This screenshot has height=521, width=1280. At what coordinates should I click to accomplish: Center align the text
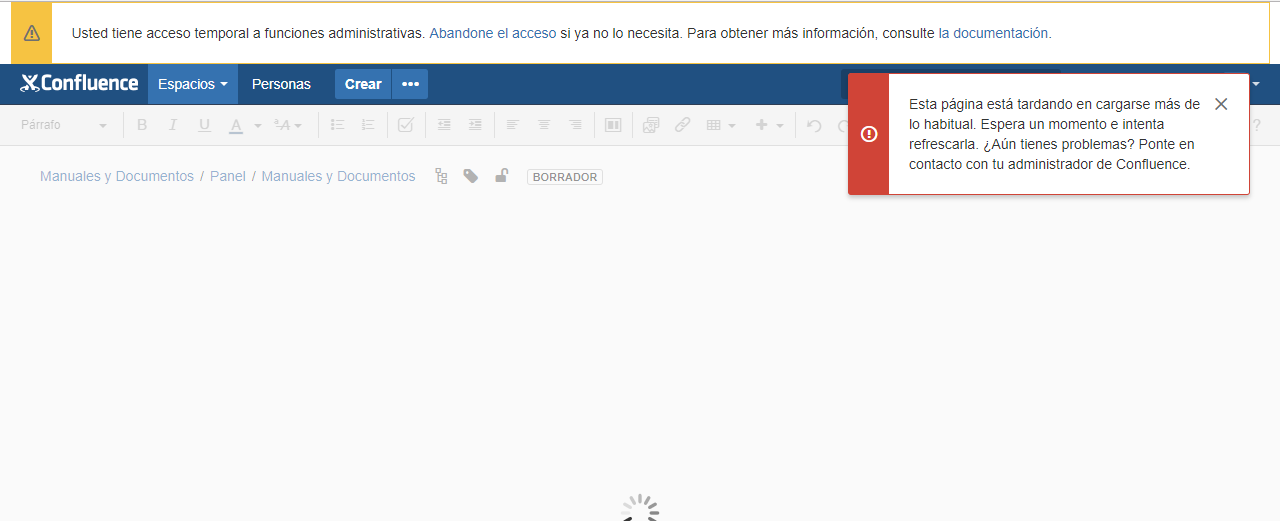(x=544, y=125)
